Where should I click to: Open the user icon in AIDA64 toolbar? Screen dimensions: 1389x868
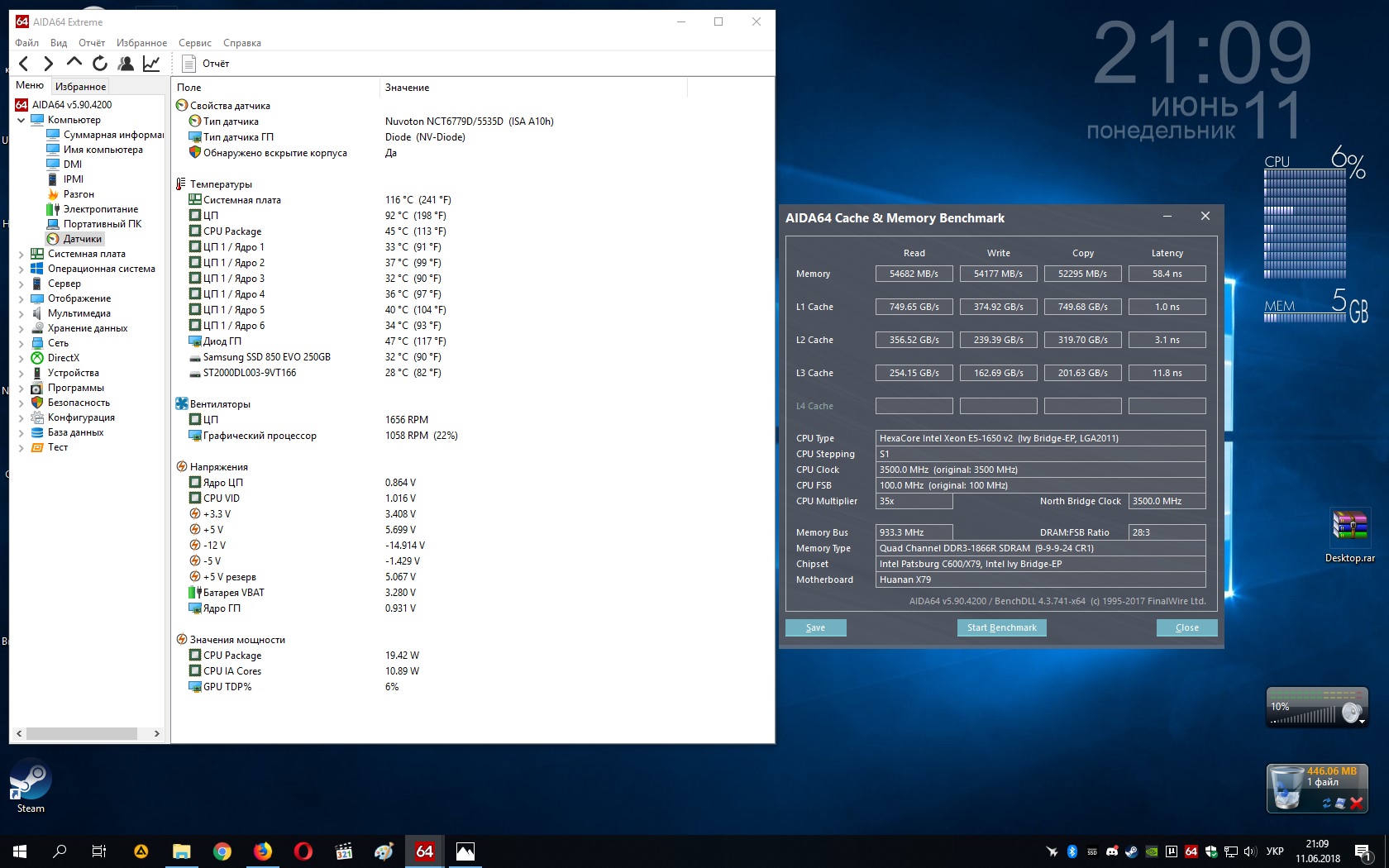[x=126, y=64]
